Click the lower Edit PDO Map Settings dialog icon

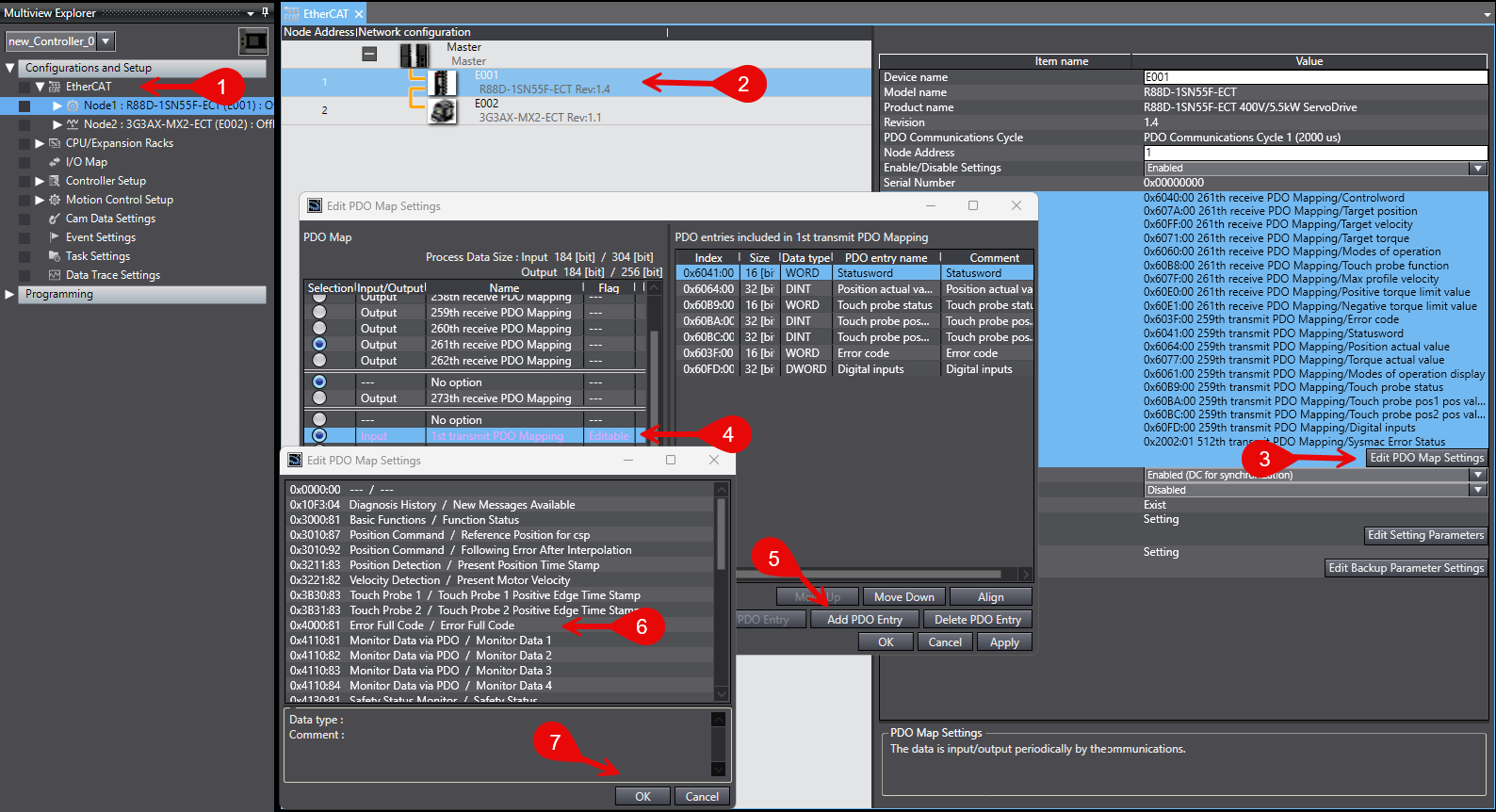295,461
